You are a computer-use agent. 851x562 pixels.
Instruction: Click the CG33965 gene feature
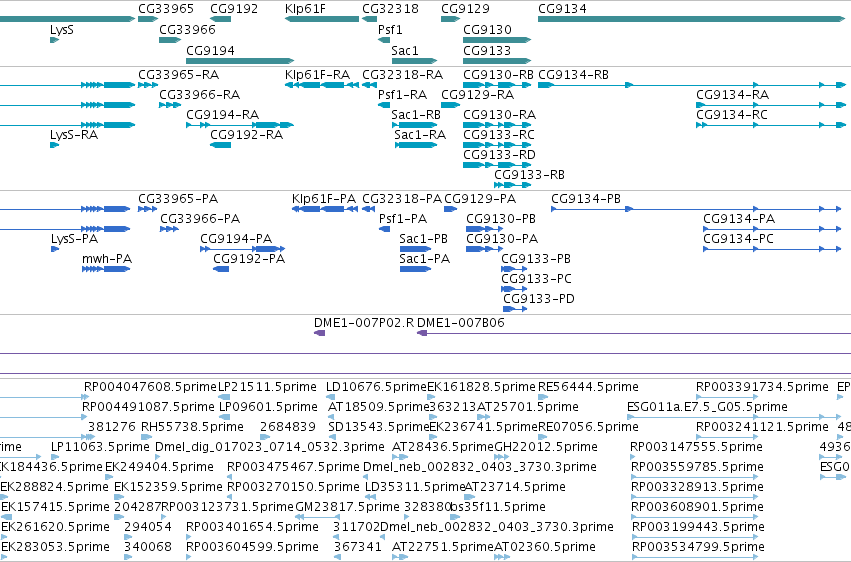(x=148, y=19)
